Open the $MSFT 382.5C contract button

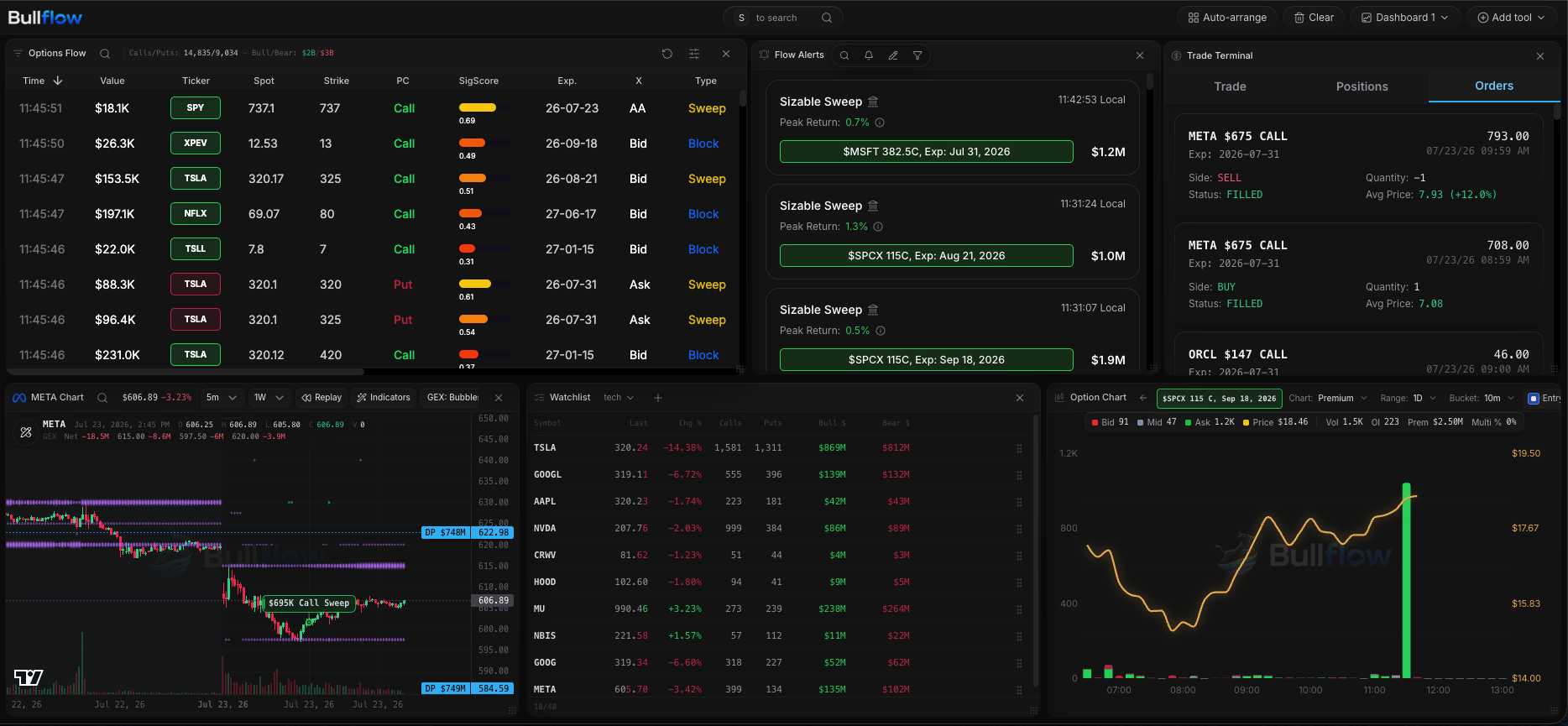click(x=926, y=152)
